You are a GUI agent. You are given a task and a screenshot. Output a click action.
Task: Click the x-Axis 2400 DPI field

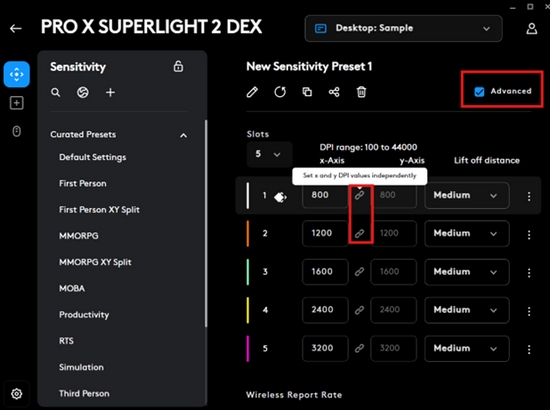[x=325, y=310]
